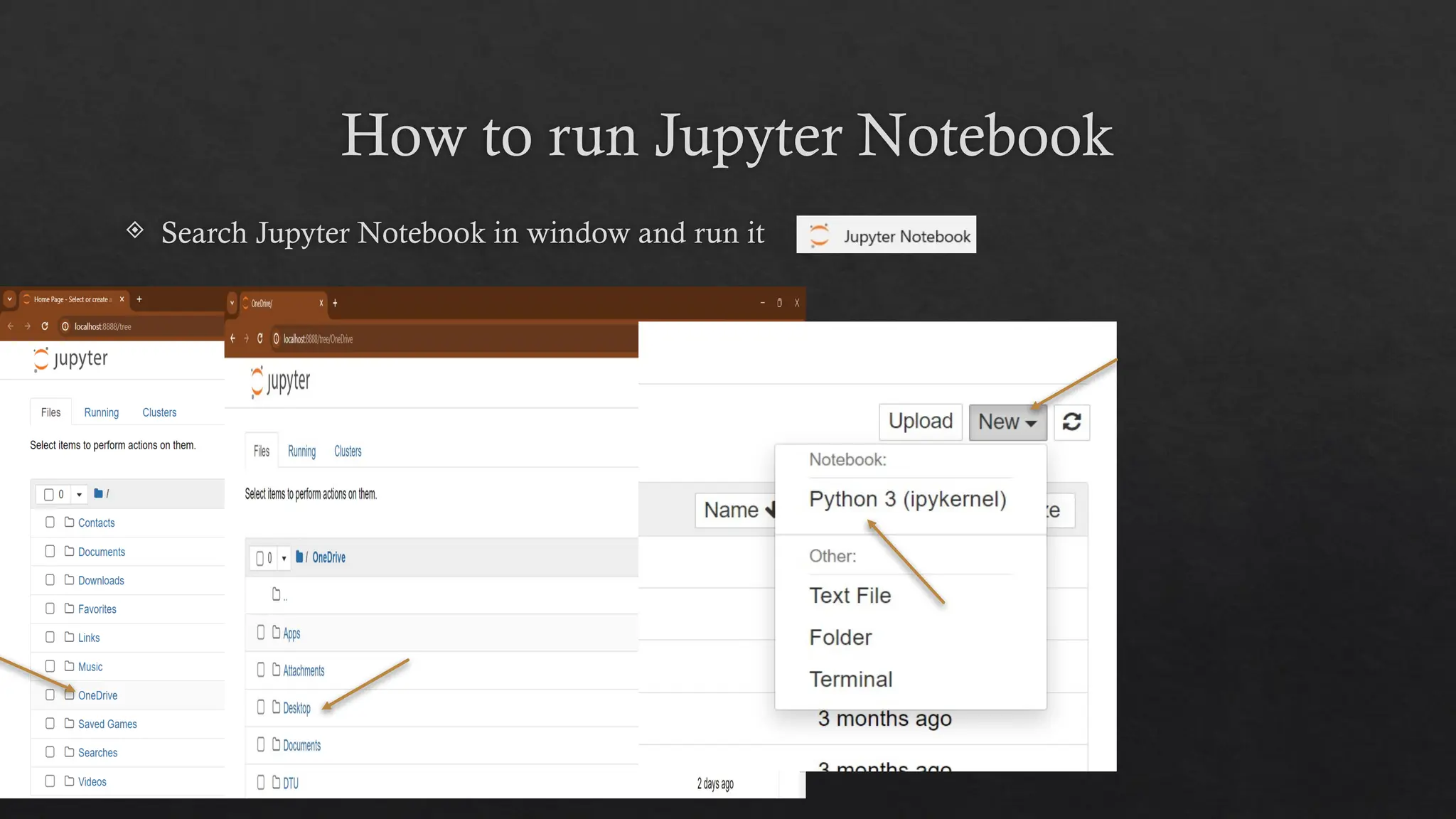Open the New dropdown button

click(1007, 422)
